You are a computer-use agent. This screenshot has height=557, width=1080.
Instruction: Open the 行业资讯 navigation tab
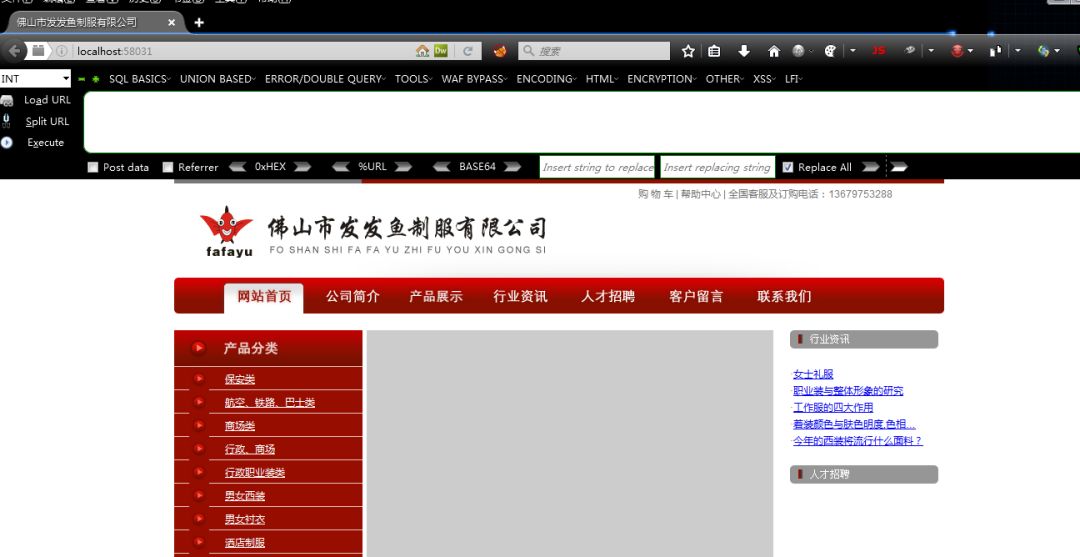pos(520,297)
